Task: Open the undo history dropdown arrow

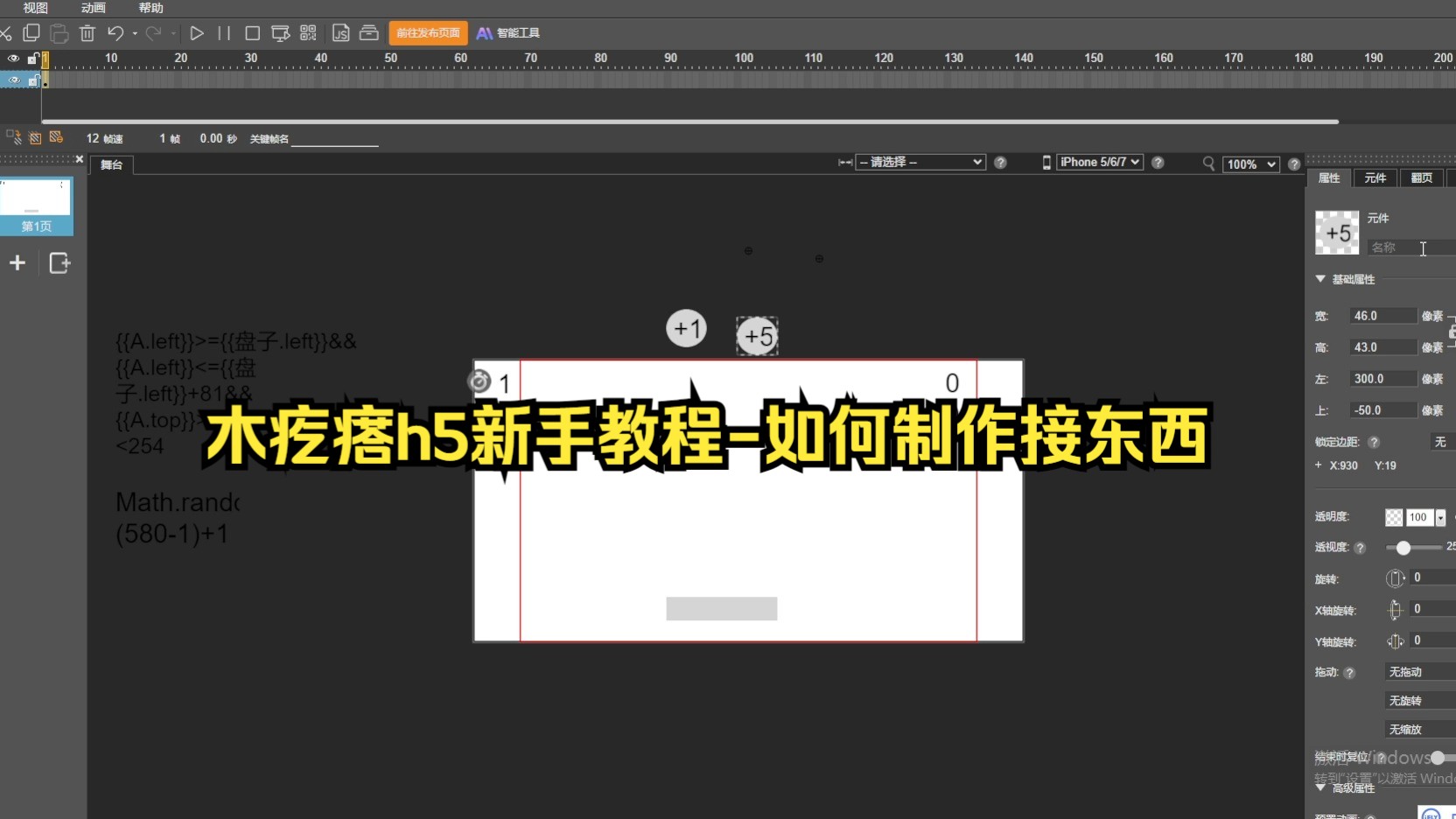Action: [x=135, y=33]
